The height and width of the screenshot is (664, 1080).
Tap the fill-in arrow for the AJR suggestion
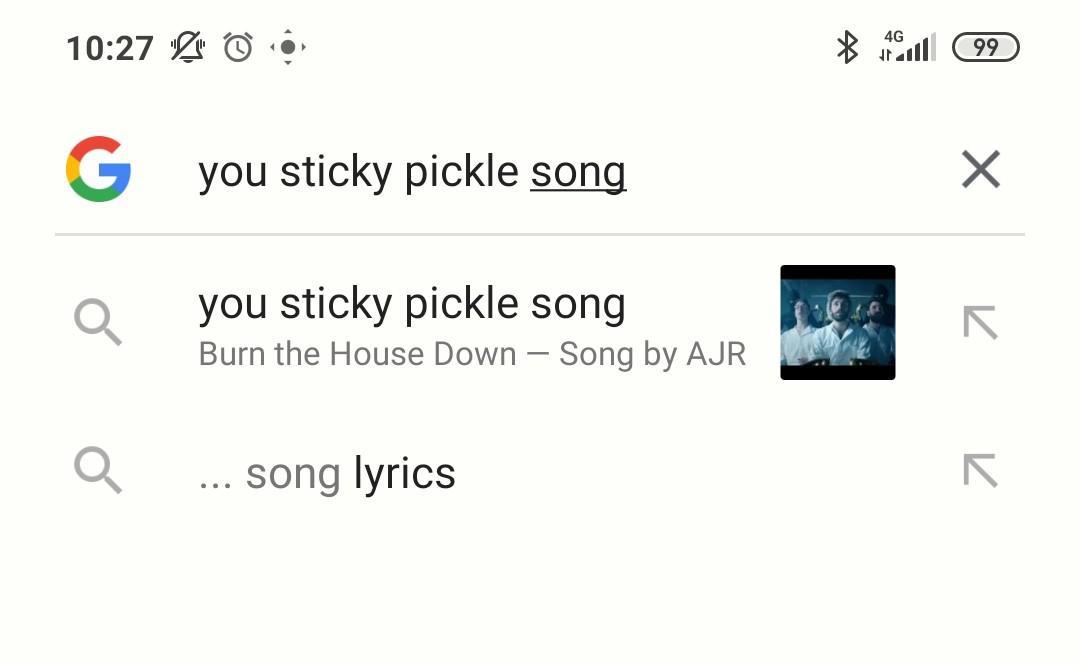pyautogui.click(x=980, y=322)
